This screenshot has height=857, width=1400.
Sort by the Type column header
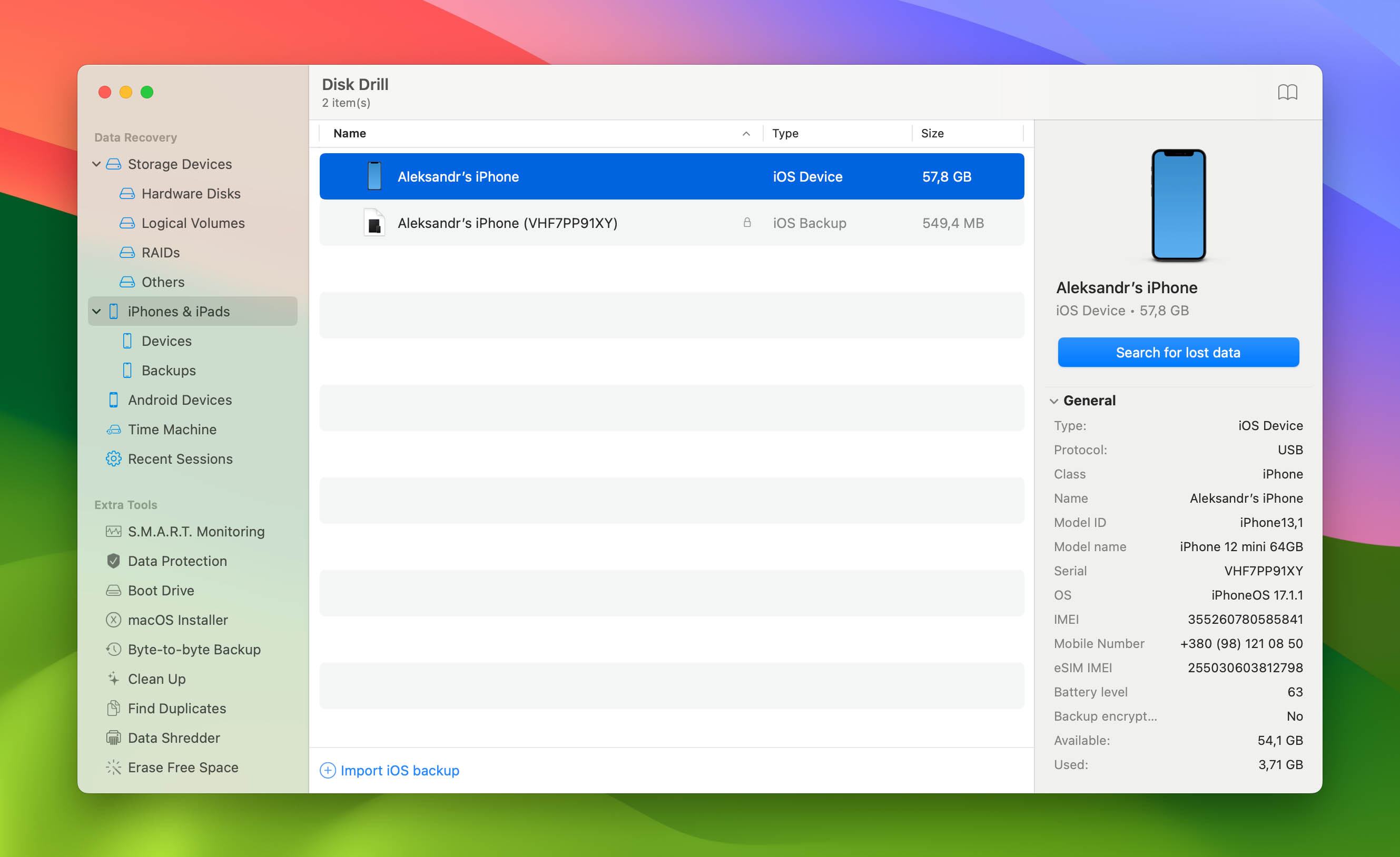coord(785,134)
